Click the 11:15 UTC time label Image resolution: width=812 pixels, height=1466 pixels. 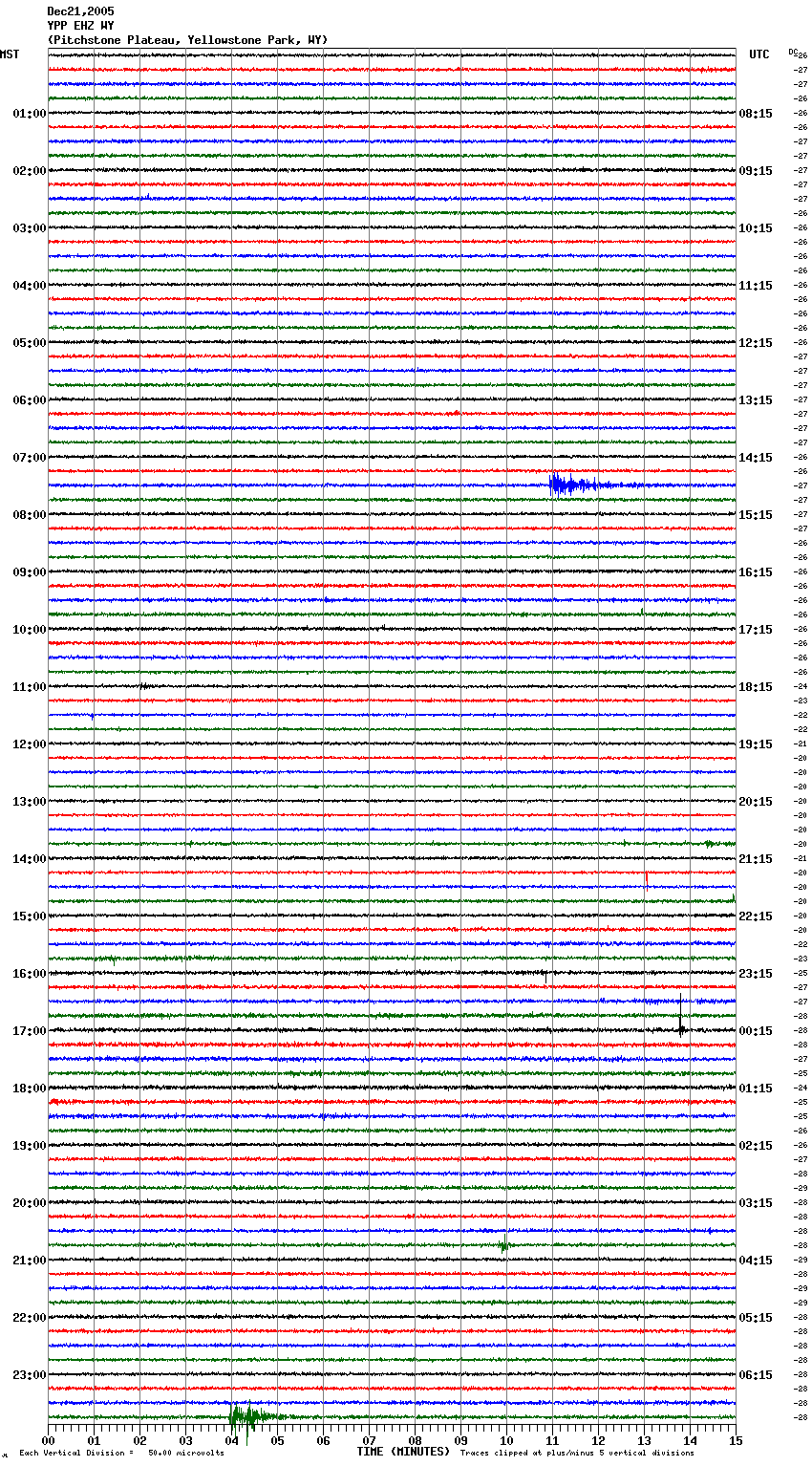click(756, 286)
